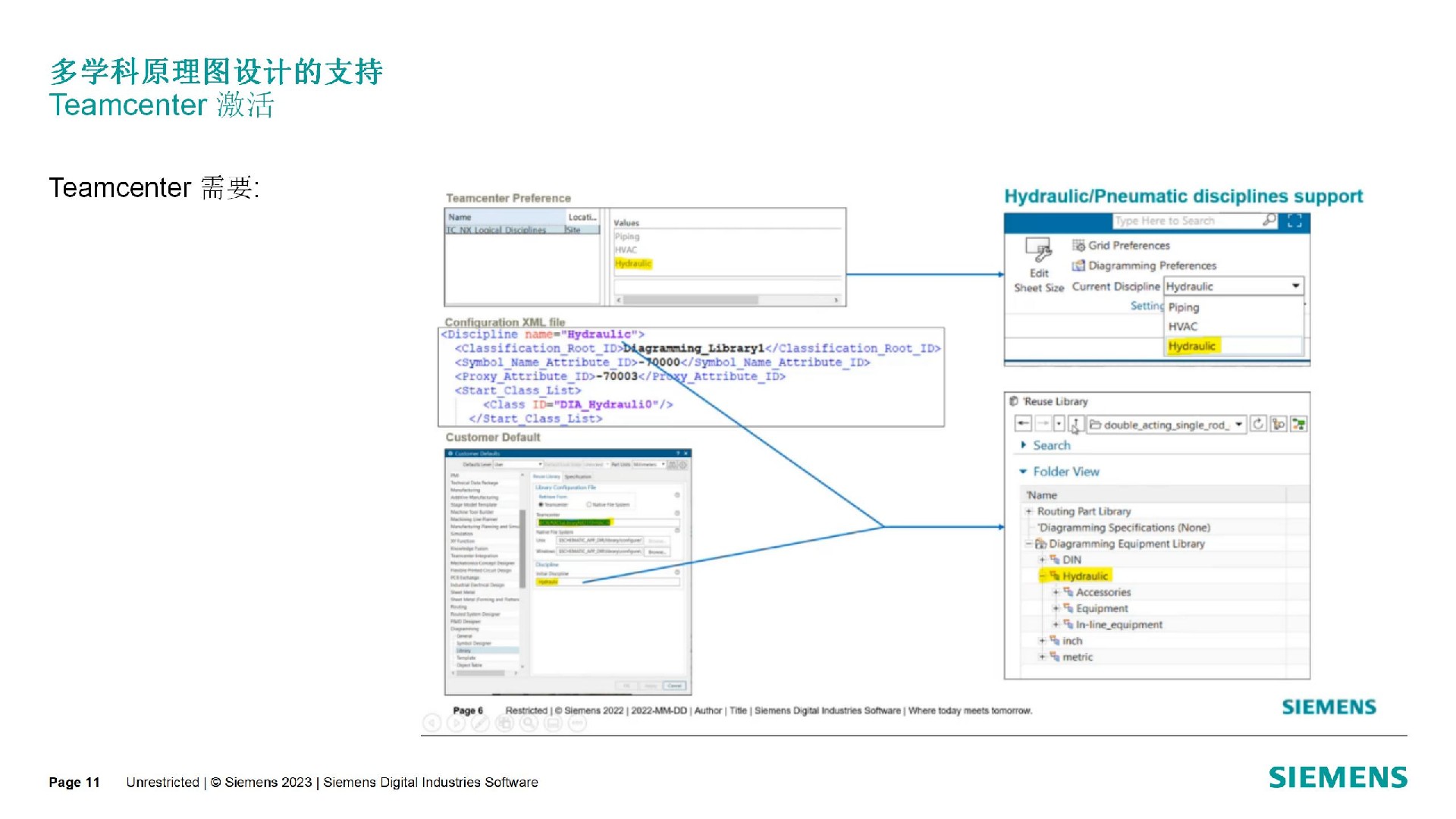Select the Piping preference value
This screenshot has height=819, width=1456.
click(627, 237)
